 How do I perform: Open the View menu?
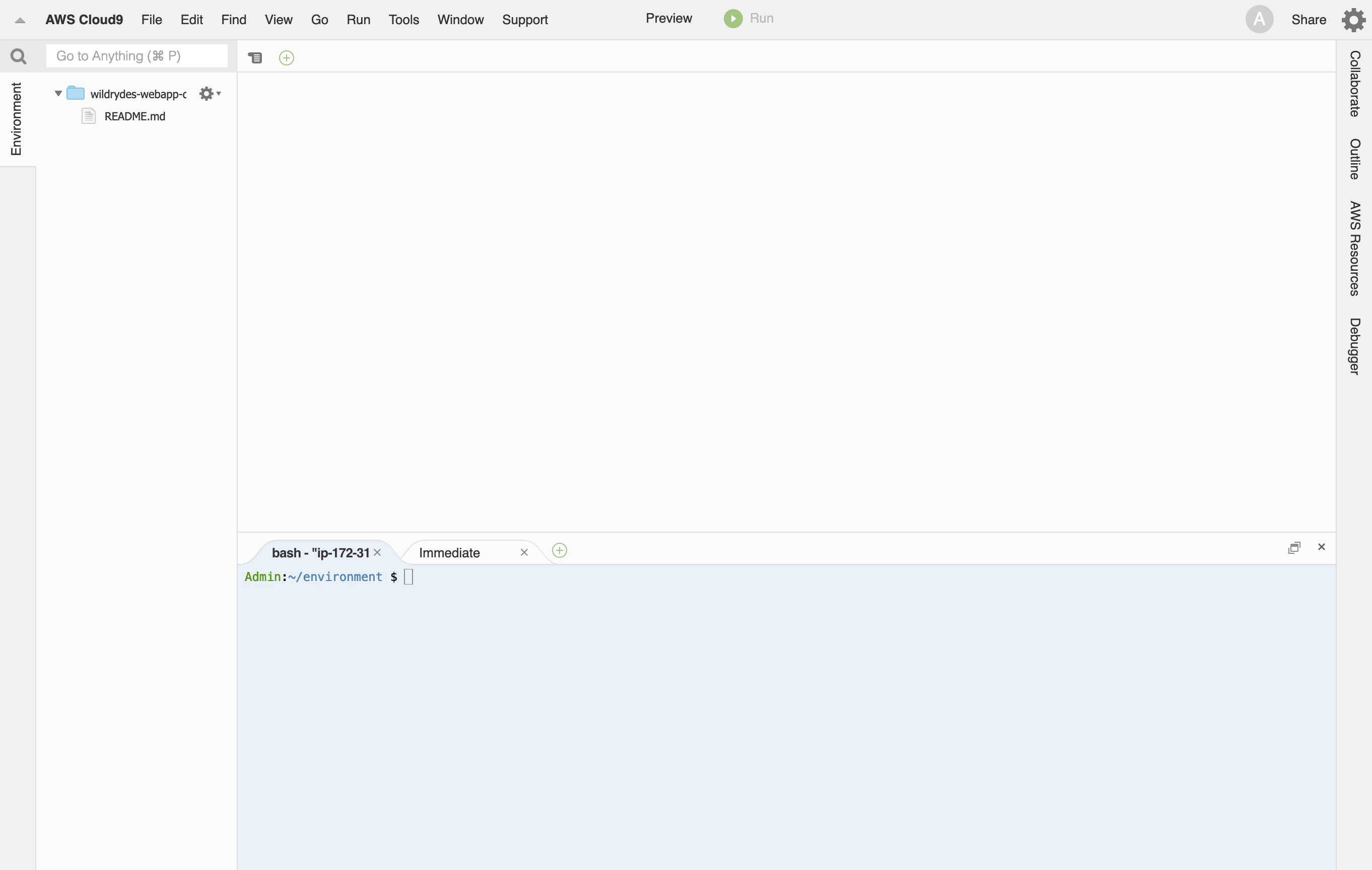279,20
